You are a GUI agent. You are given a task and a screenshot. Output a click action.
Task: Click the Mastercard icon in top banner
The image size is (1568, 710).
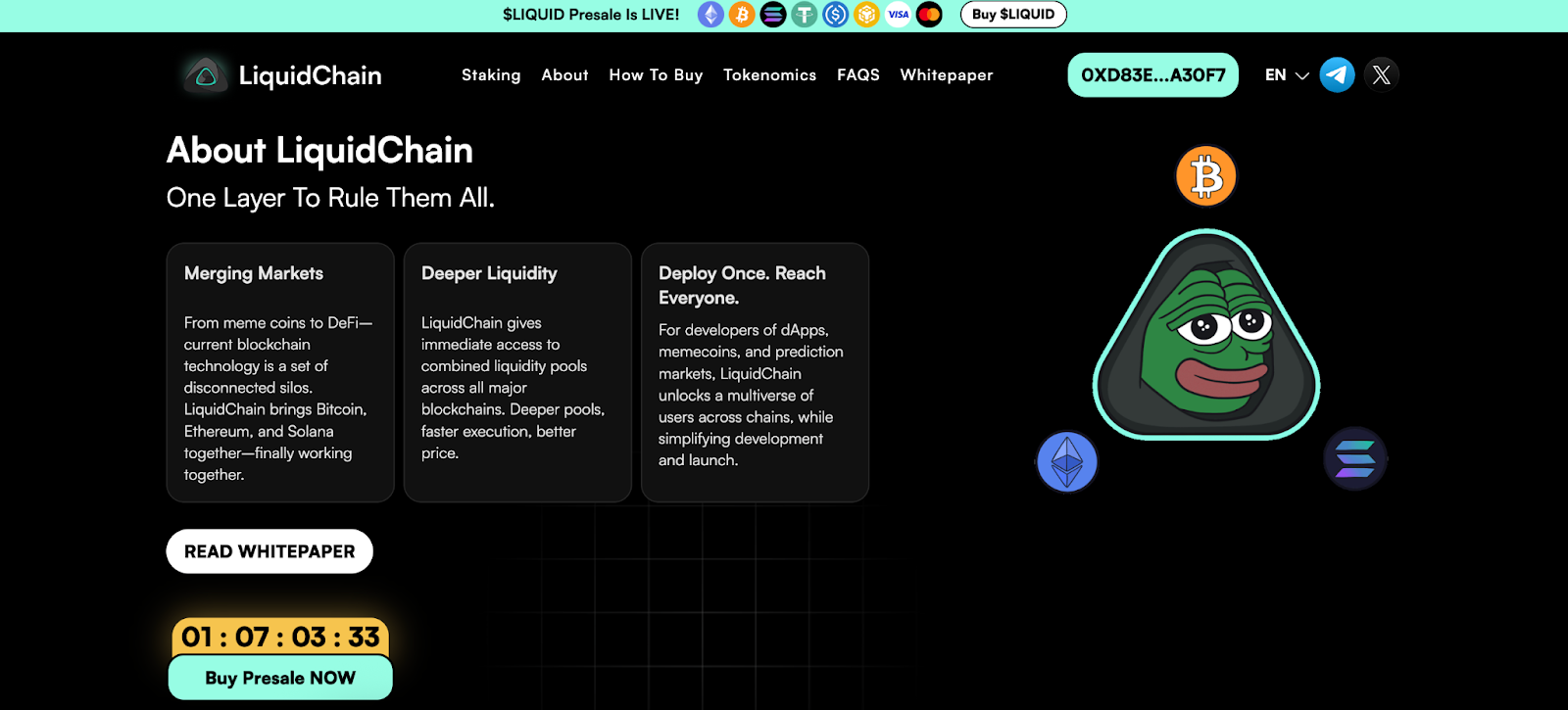pos(929,15)
